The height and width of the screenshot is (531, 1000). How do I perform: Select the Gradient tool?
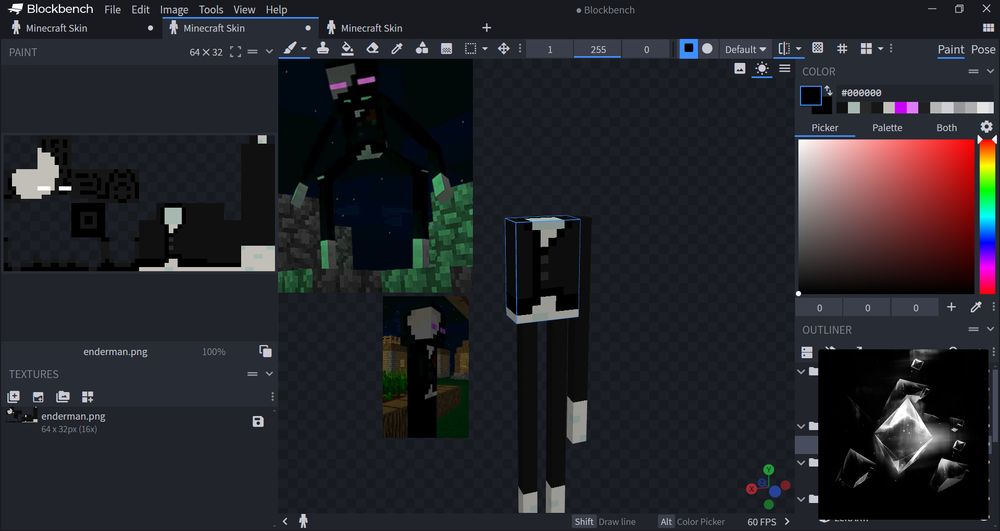(x=446, y=48)
